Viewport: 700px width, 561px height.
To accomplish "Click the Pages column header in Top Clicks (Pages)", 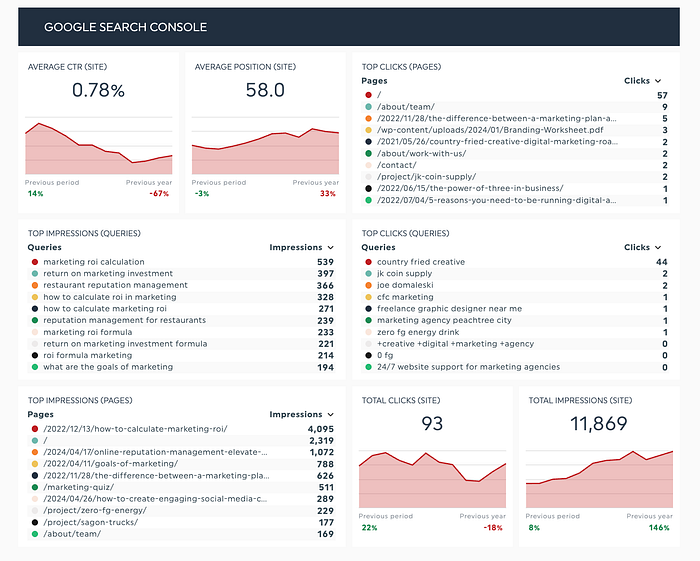I will coord(374,81).
